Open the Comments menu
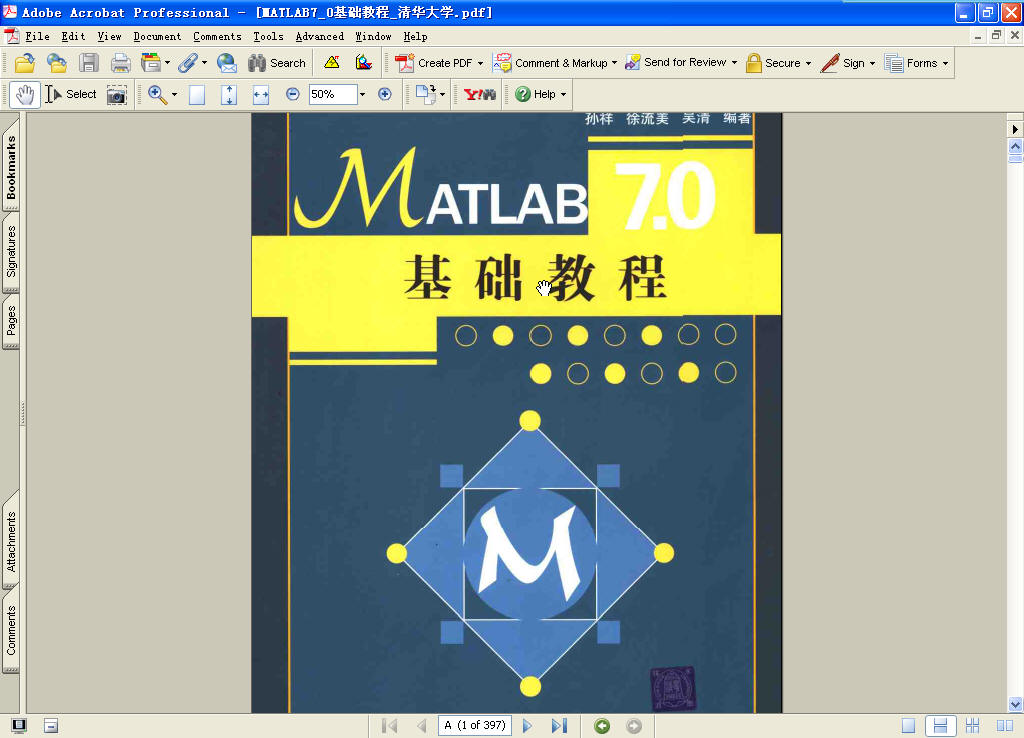Image resolution: width=1024 pixels, height=738 pixels. (x=217, y=37)
